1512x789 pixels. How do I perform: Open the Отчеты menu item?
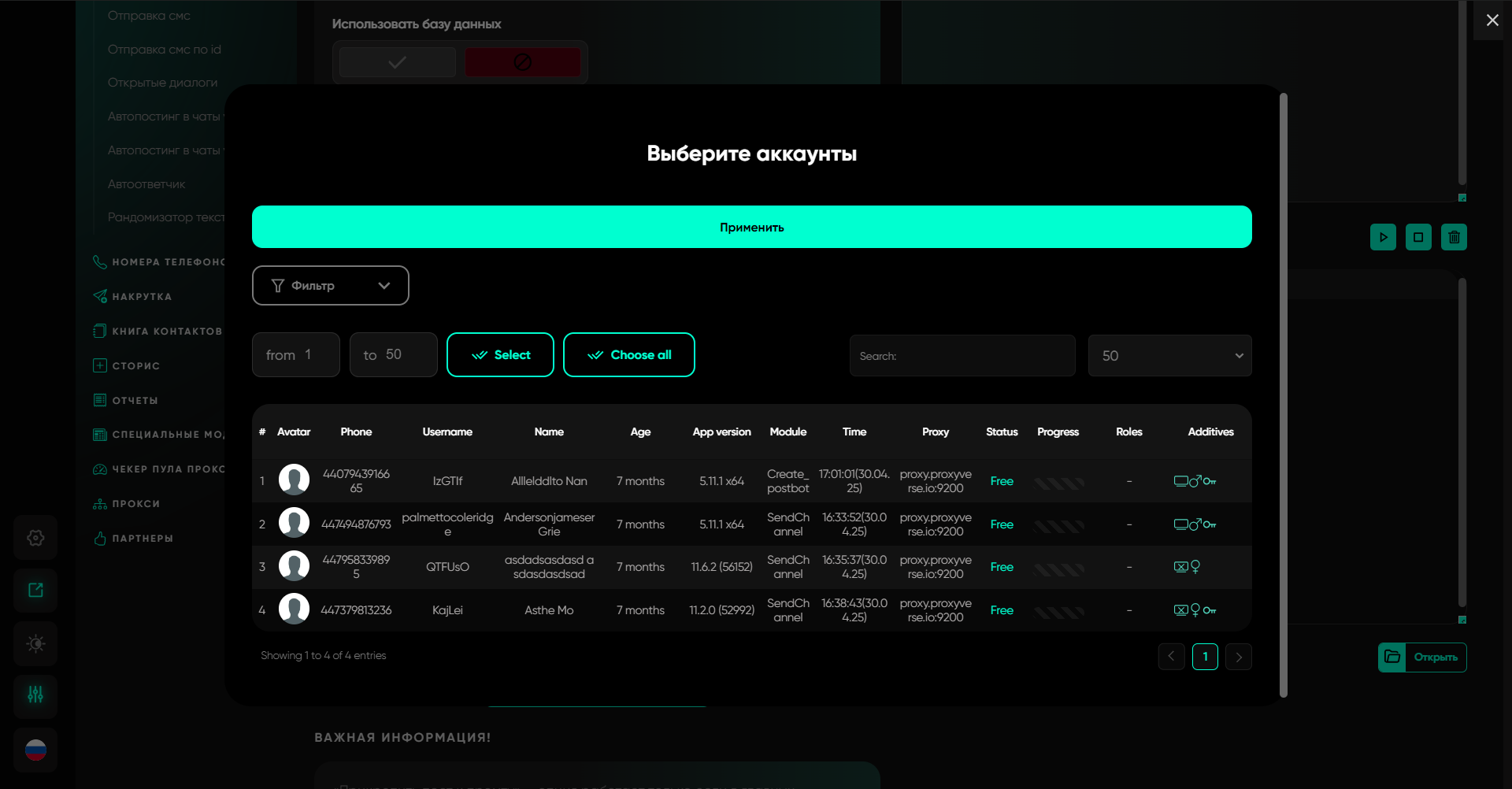pos(135,401)
